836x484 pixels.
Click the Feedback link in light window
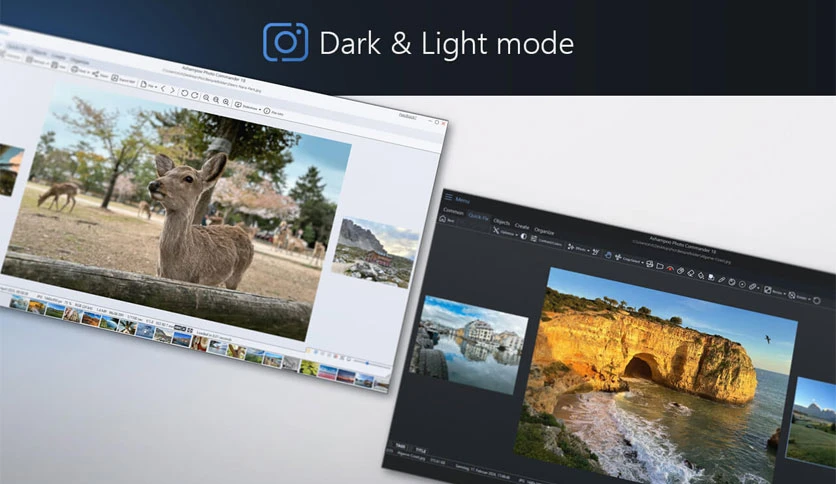[408, 116]
